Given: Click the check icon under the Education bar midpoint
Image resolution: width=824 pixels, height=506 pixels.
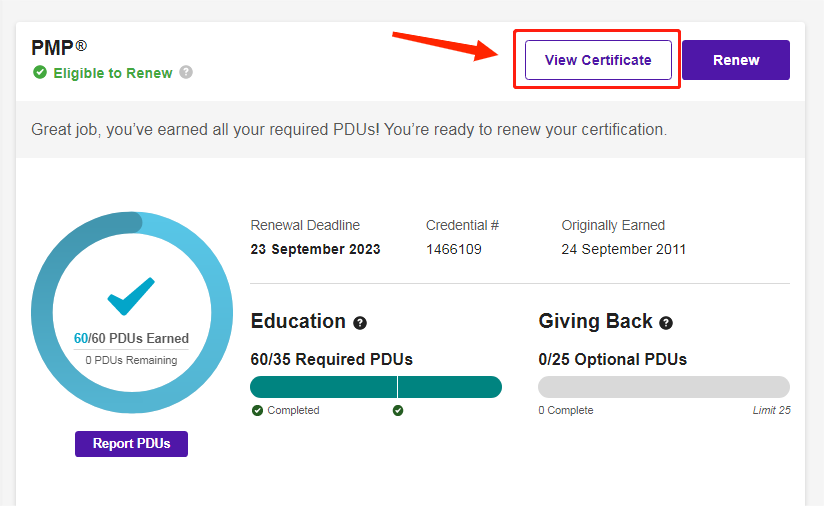Looking at the screenshot, I should point(398,410).
